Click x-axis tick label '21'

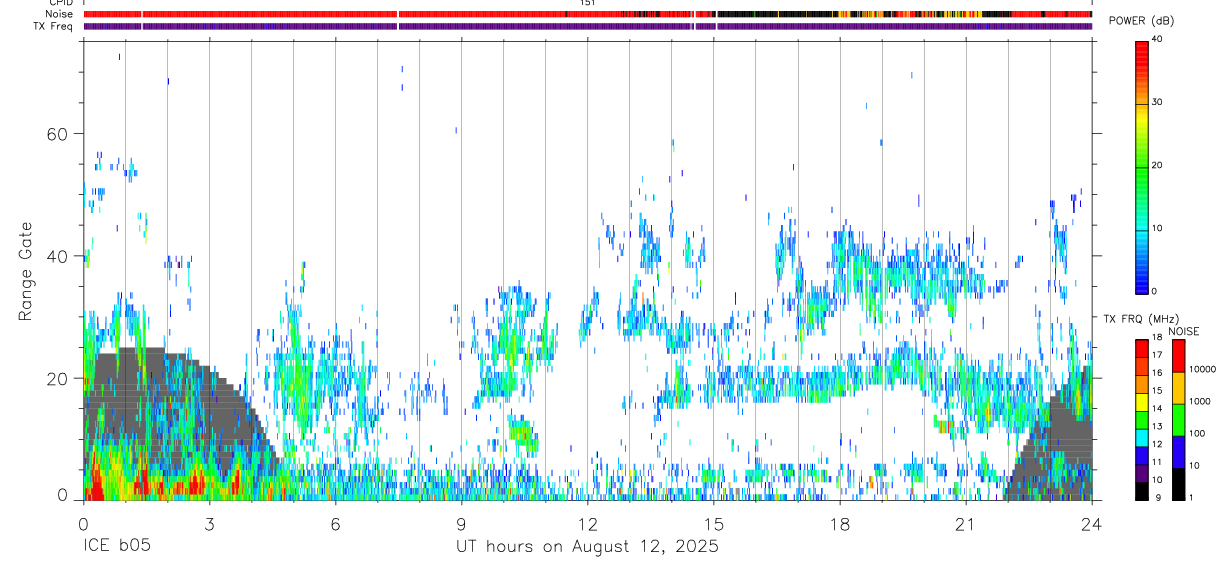pyautogui.click(x=966, y=523)
